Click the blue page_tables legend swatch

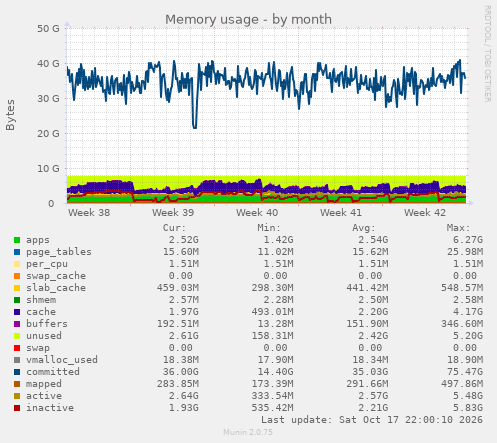(x=17, y=252)
